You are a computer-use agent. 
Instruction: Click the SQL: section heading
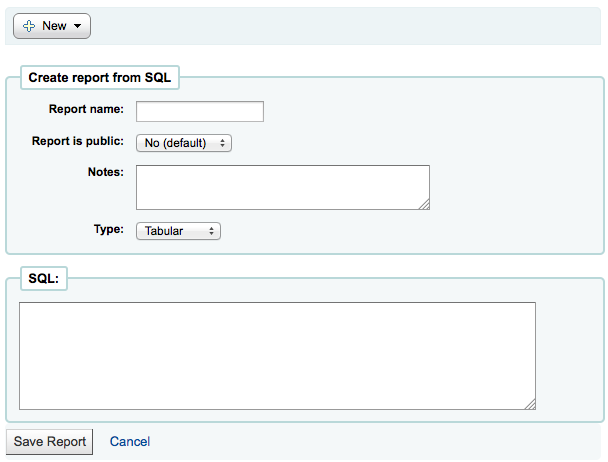[43, 278]
